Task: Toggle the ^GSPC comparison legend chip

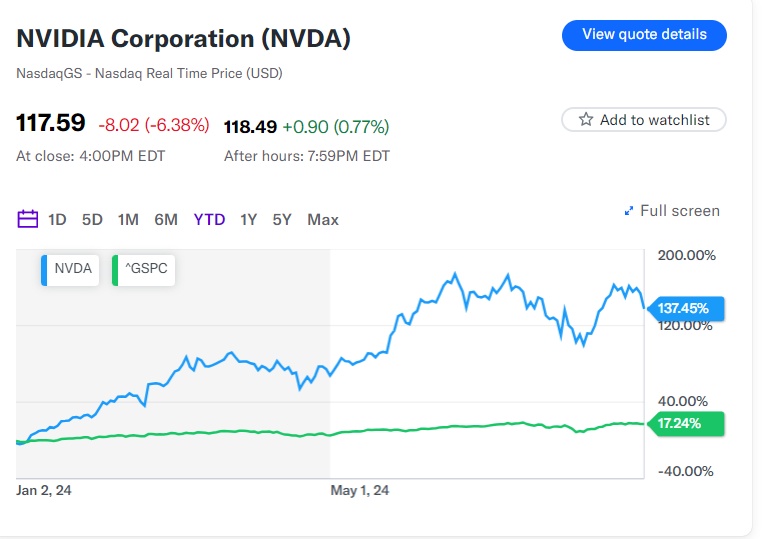Action: pyautogui.click(x=146, y=269)
